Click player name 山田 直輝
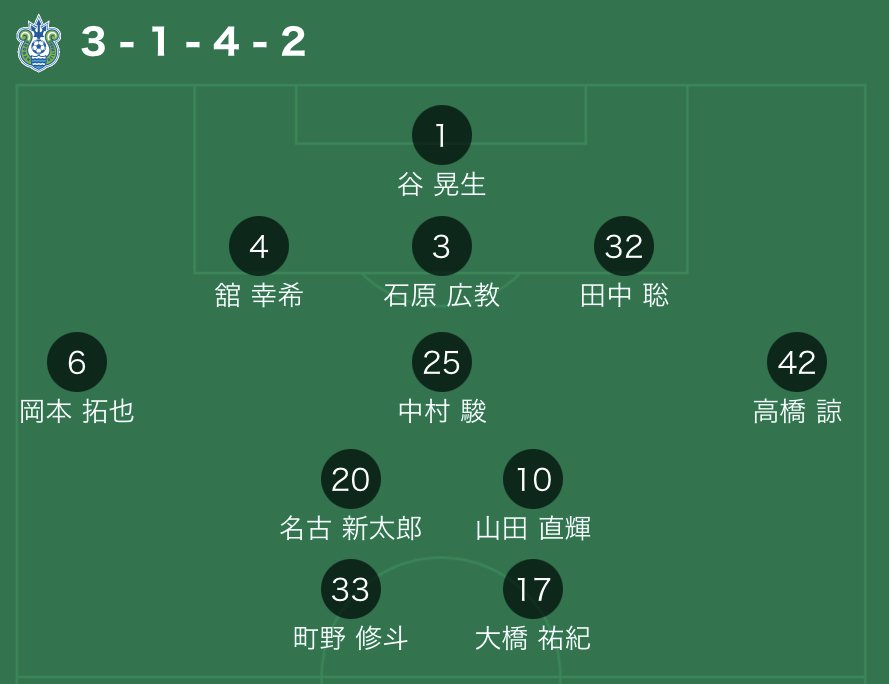This screenshot has width=889, height=684. pyautogui.click(x=533, y=529)
